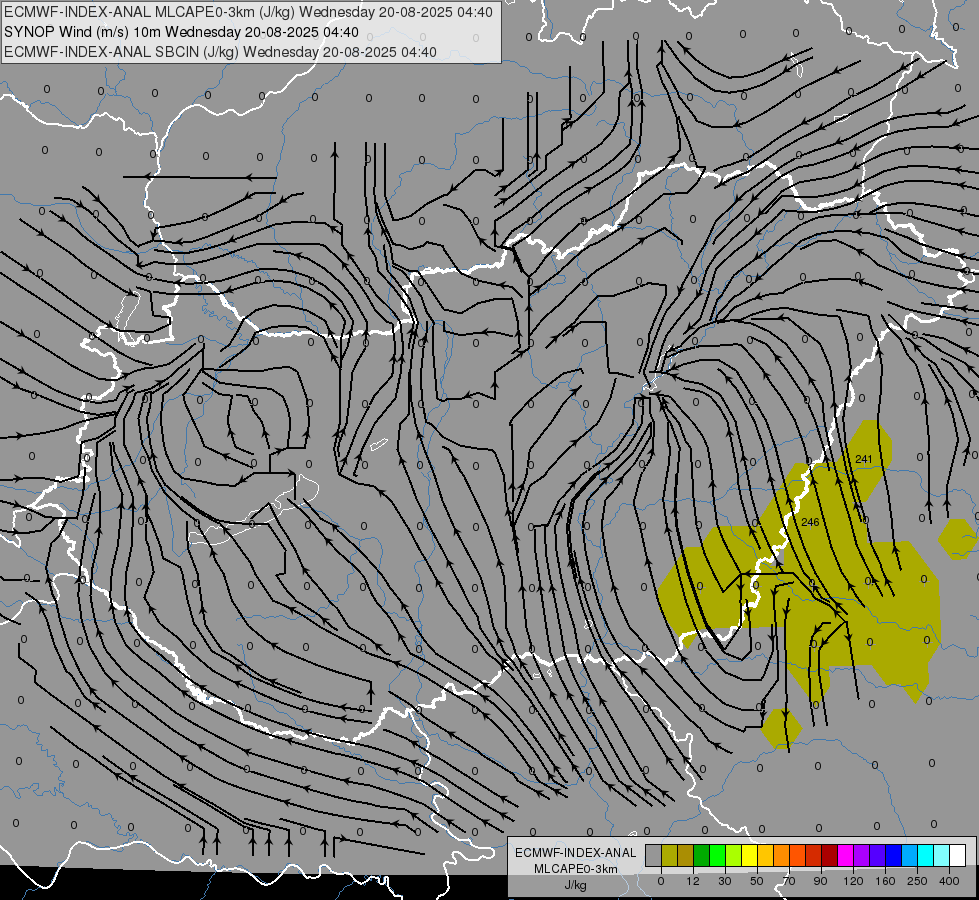Screen dimensions: 979x900
Task: Click the legend scale value 120
Action: tap(854, 881)
